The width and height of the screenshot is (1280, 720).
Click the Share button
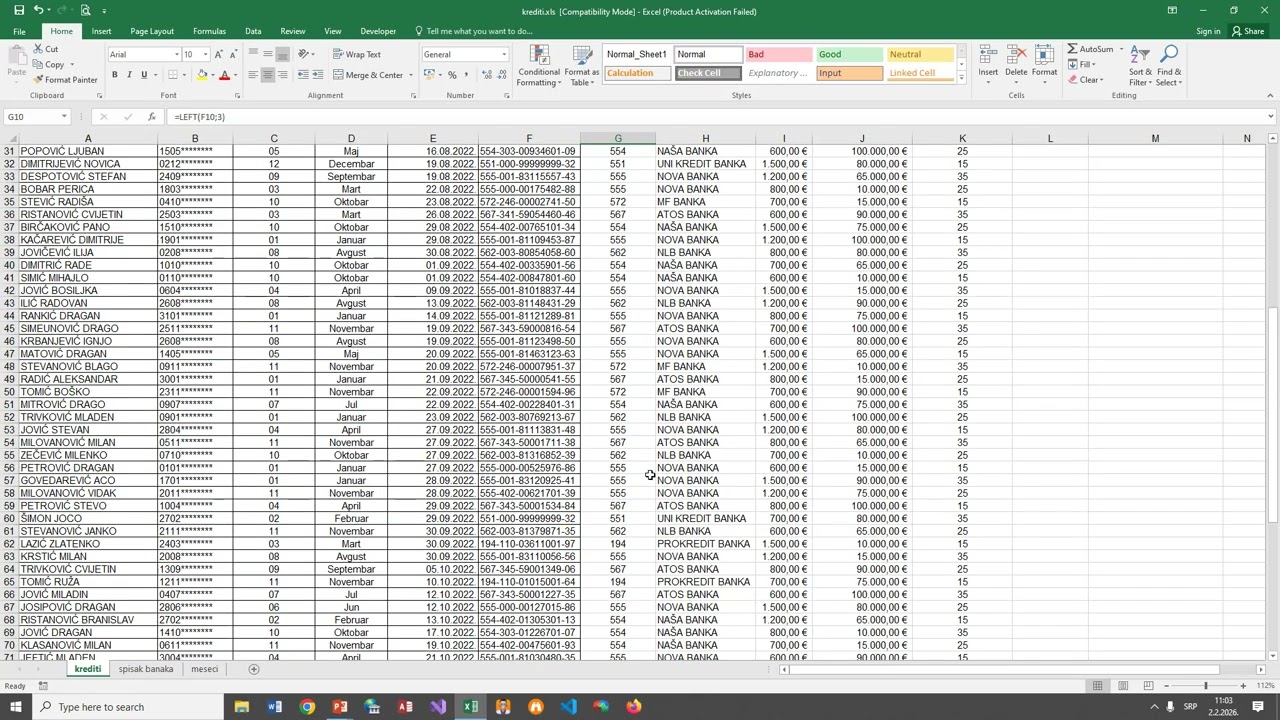click(1250, 31)
